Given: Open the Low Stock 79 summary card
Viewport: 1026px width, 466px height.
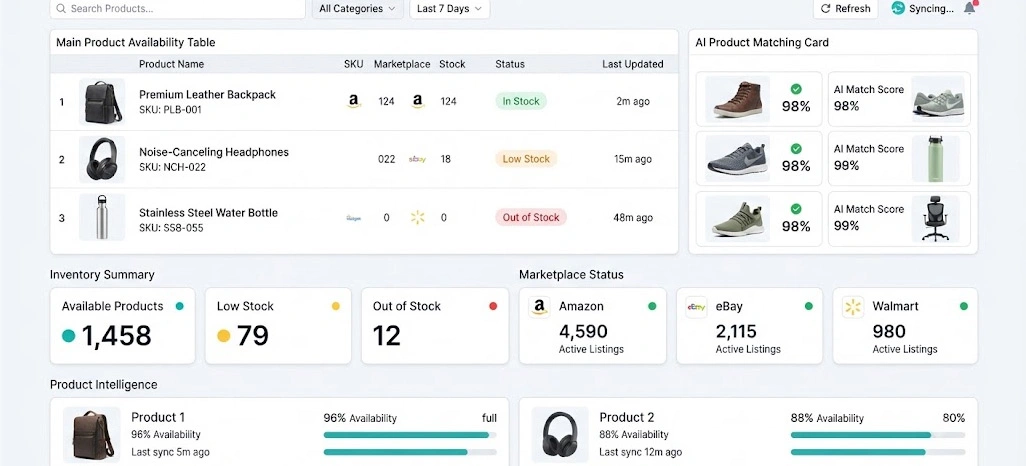Looking at the screenshot, I should coord(278,326).
